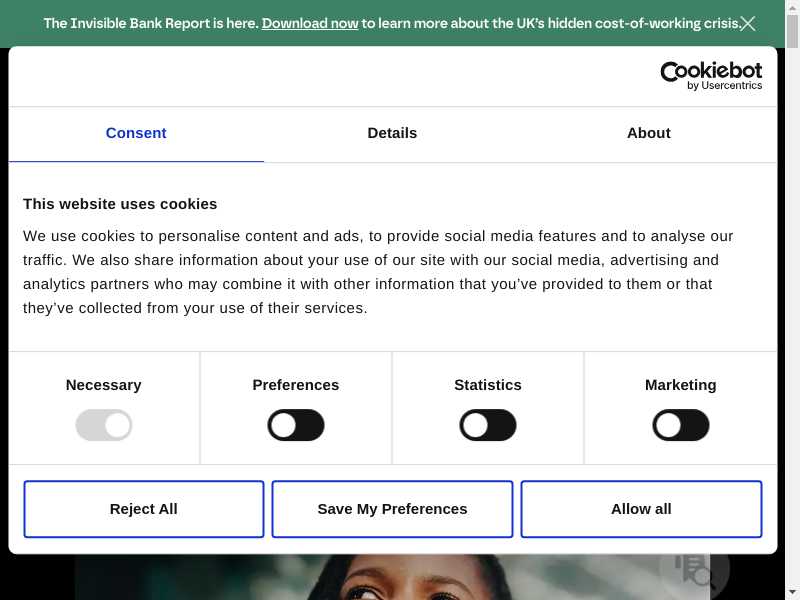Screen dimensions: 800x600
Task: Switch to the Consent tab
Action: [136, 133]
